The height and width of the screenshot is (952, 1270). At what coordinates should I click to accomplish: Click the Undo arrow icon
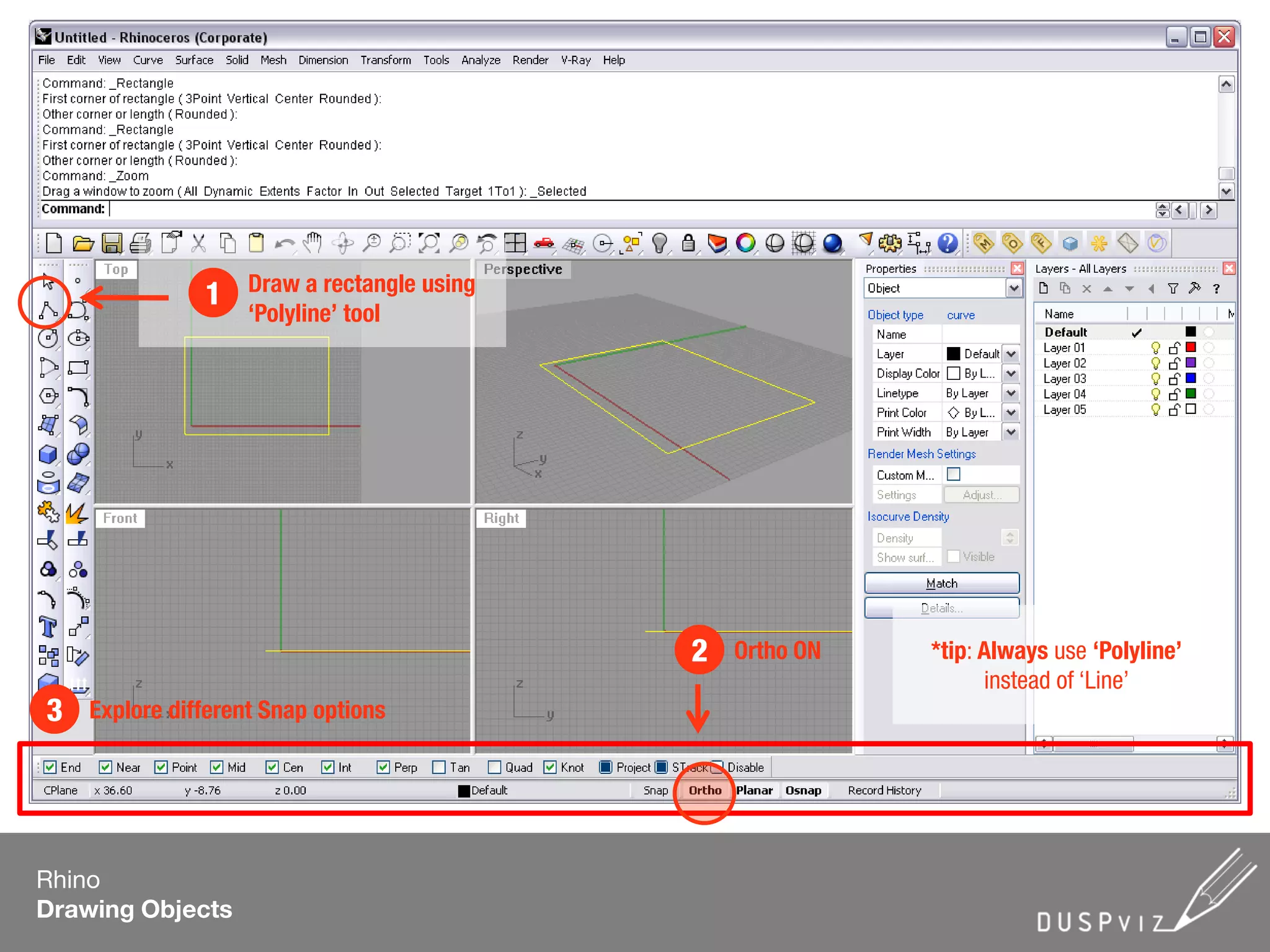point(285,243)
